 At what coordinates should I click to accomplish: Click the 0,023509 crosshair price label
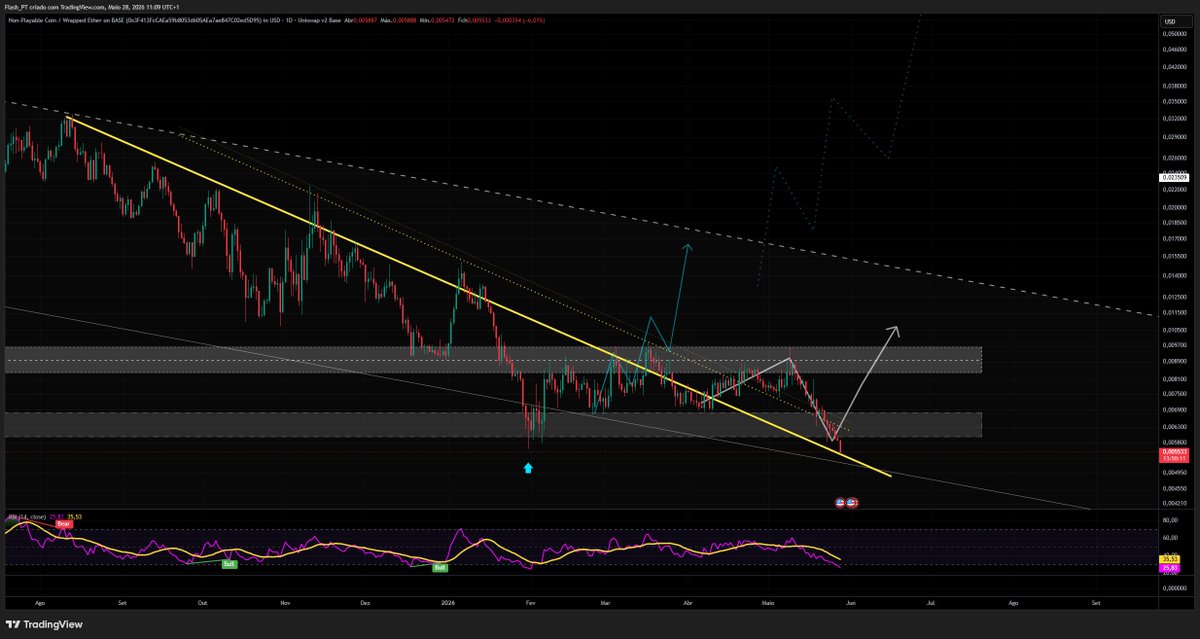(1172, 177)
